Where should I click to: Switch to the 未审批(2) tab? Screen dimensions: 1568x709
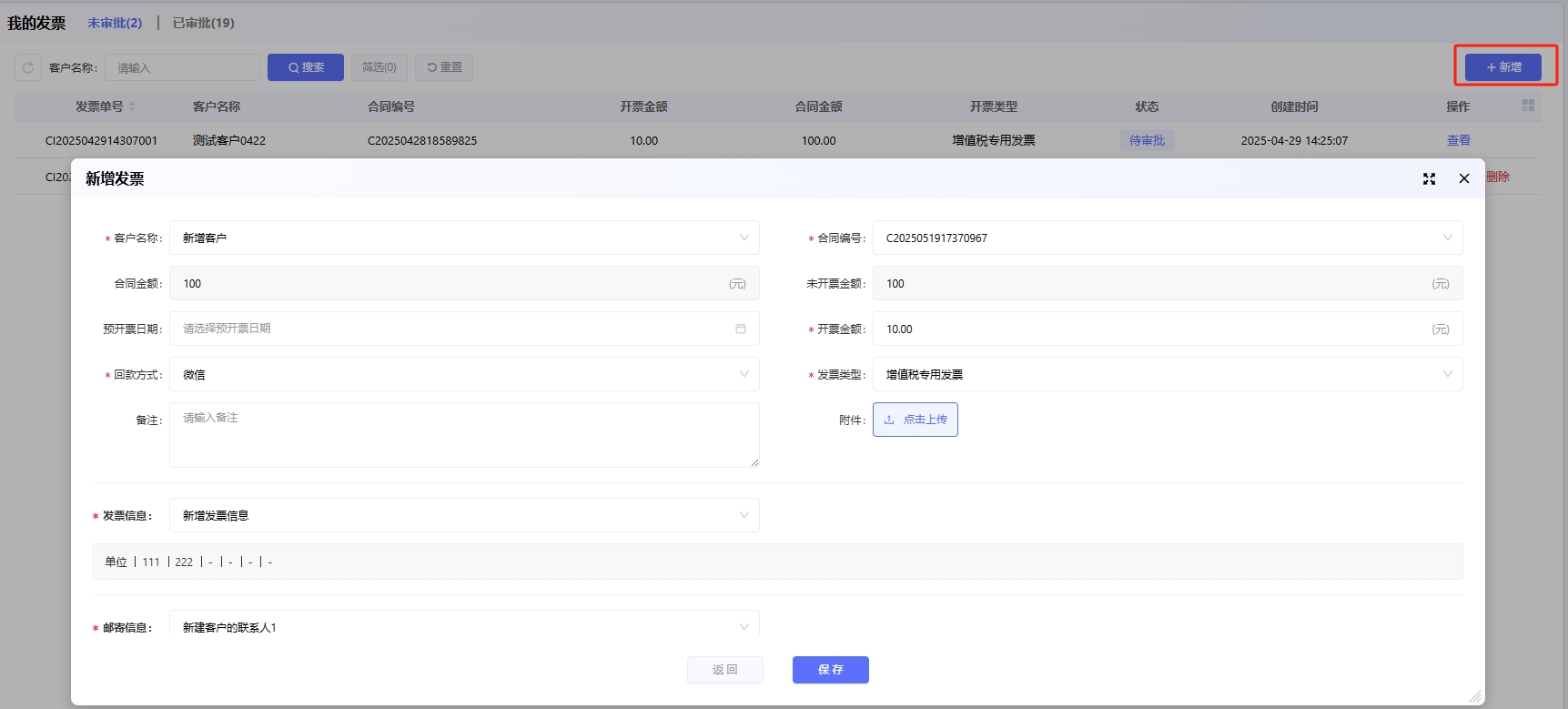(115, 23)
